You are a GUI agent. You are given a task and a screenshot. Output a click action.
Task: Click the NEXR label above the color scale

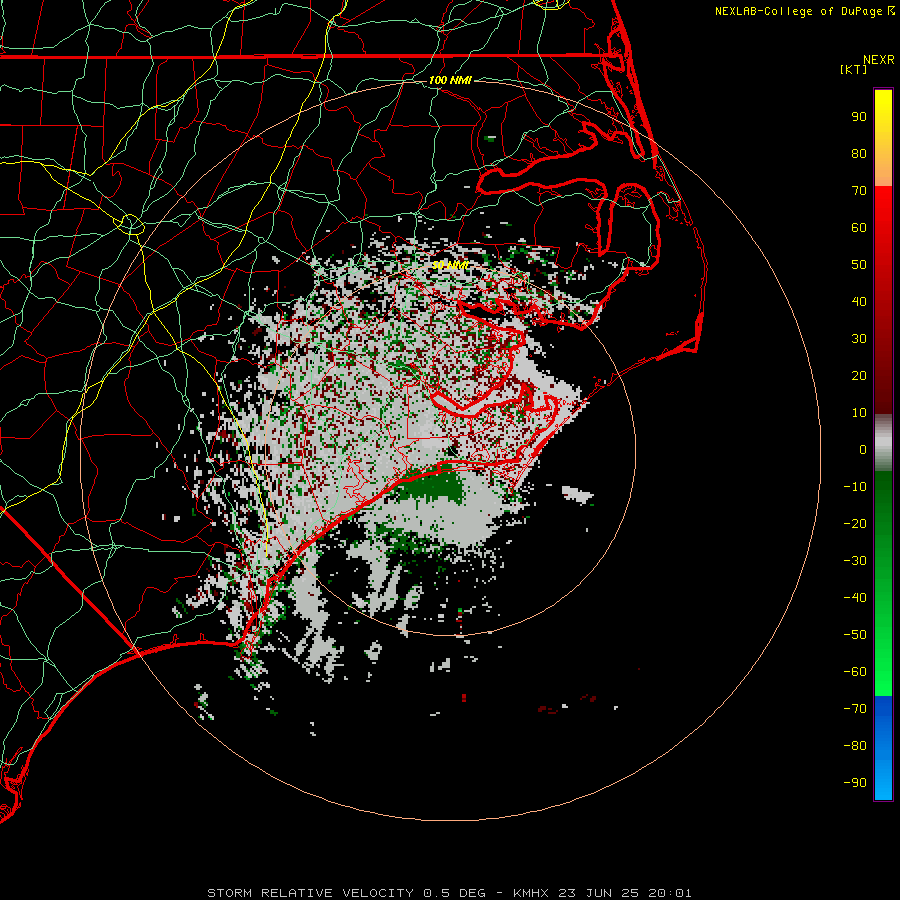878,60
